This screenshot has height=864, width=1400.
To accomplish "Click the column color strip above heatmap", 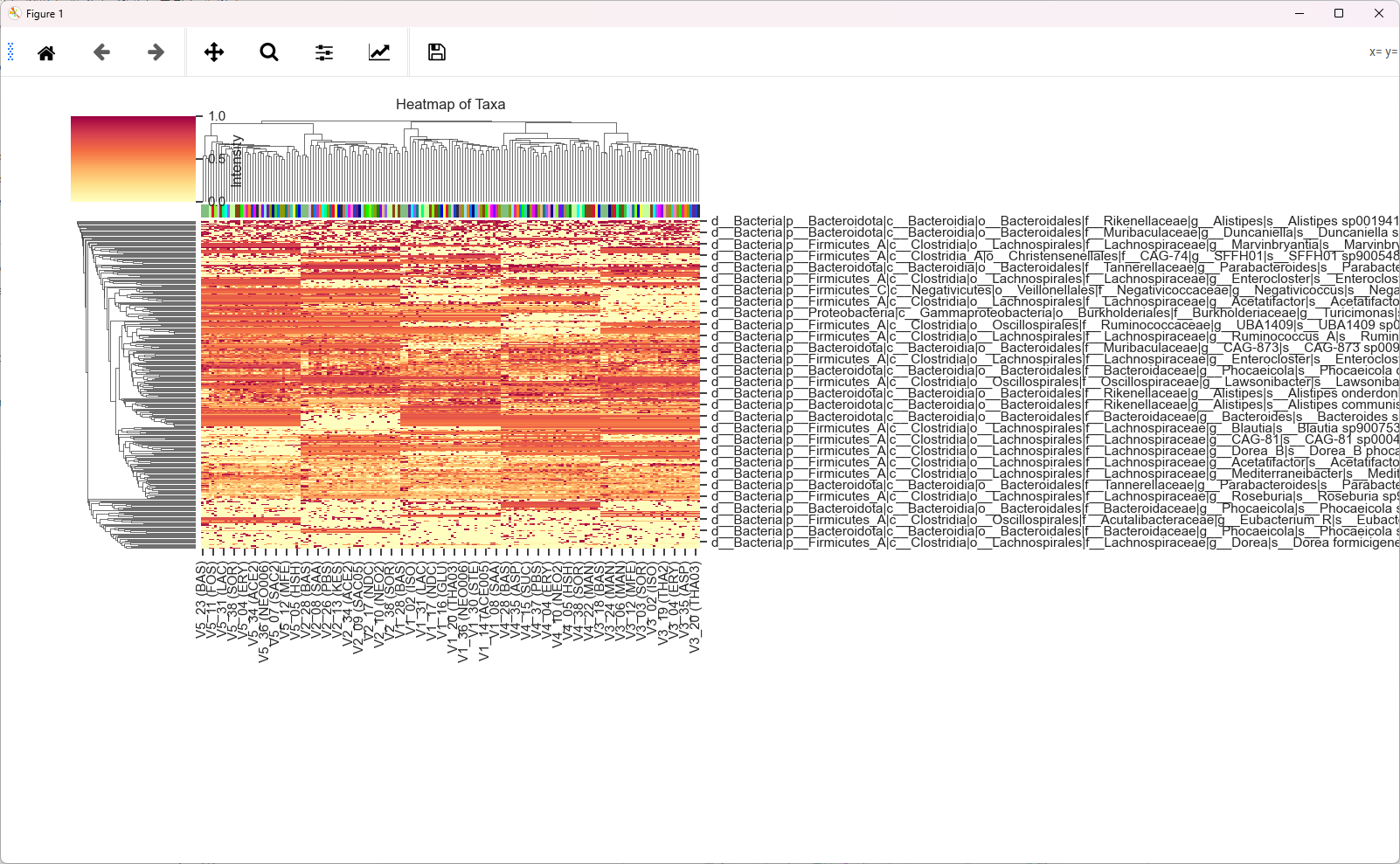I will 450,211.
